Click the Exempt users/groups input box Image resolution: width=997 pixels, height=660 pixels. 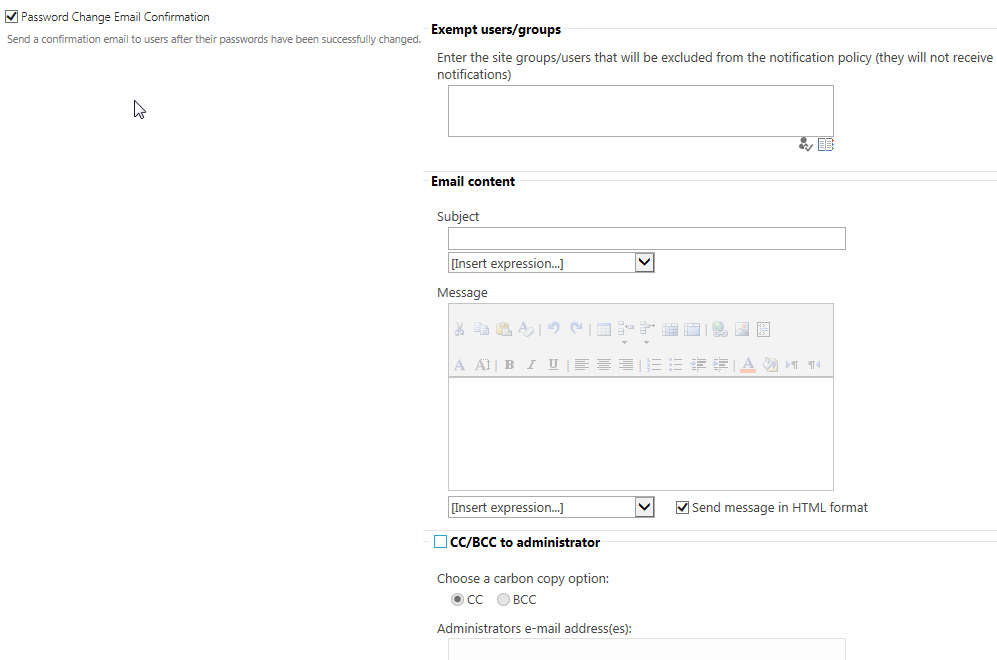(x=640, y=111)
